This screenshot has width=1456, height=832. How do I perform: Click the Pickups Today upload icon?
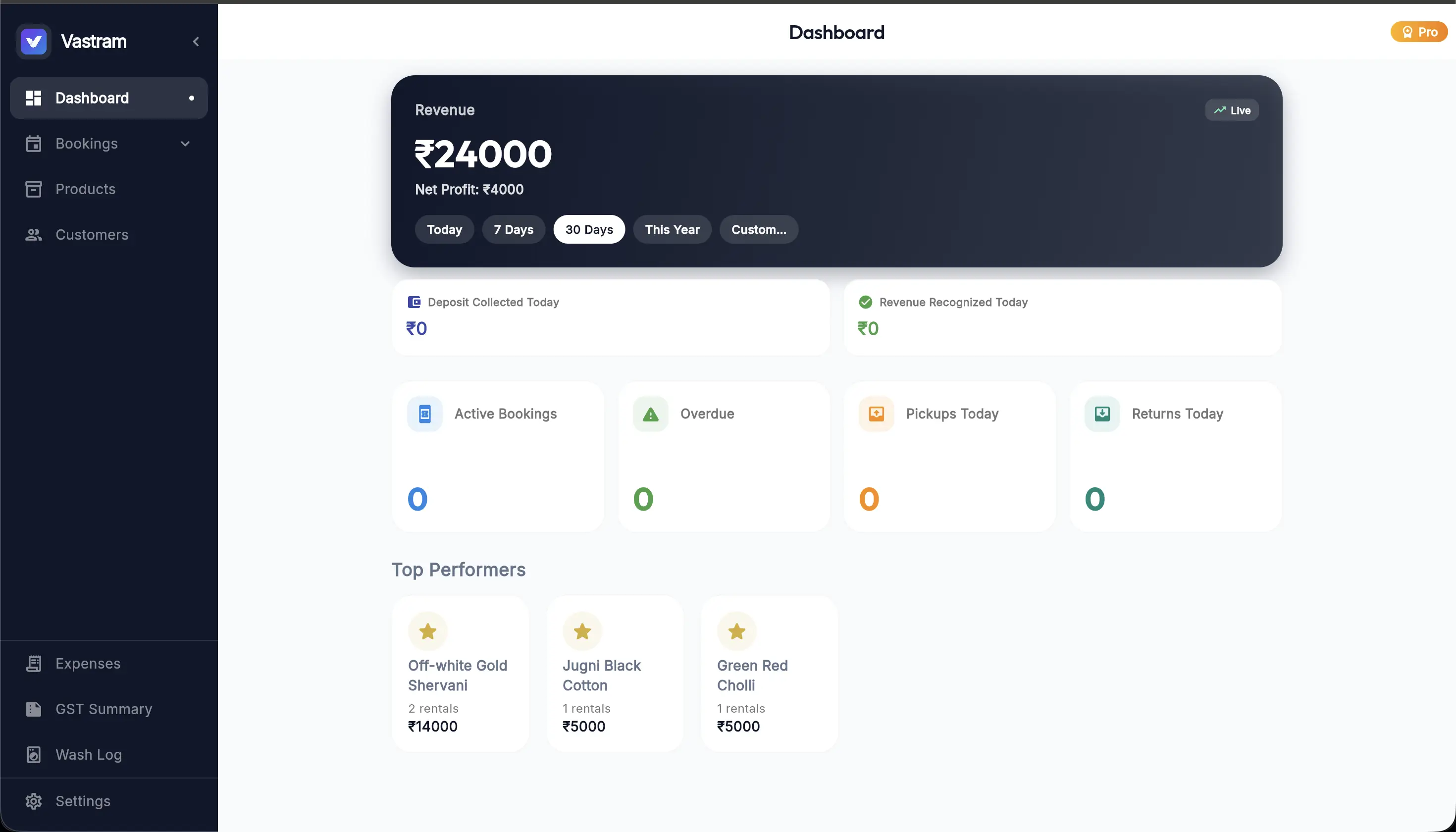[x=876, y=414]
